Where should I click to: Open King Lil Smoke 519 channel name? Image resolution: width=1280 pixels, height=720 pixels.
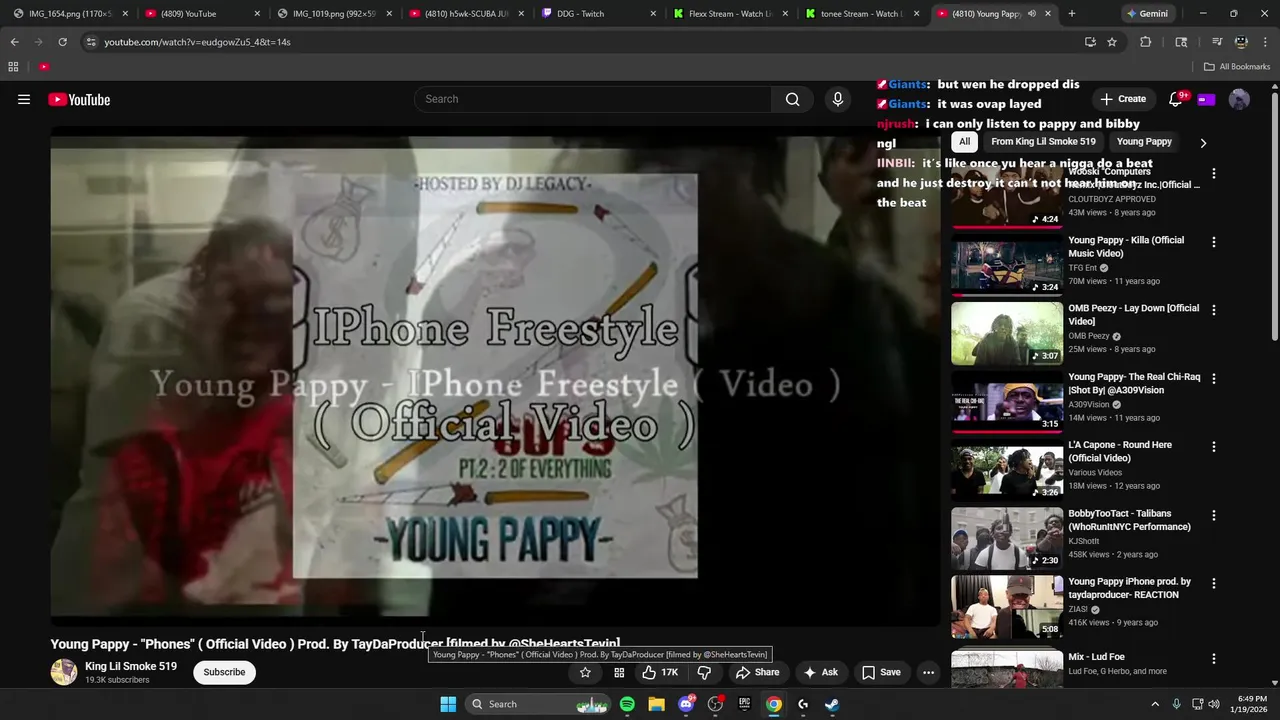(131, 666)
